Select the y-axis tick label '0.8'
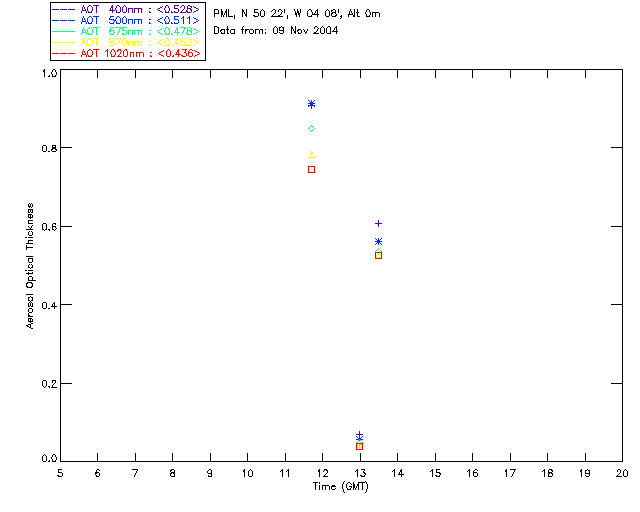 49,148
